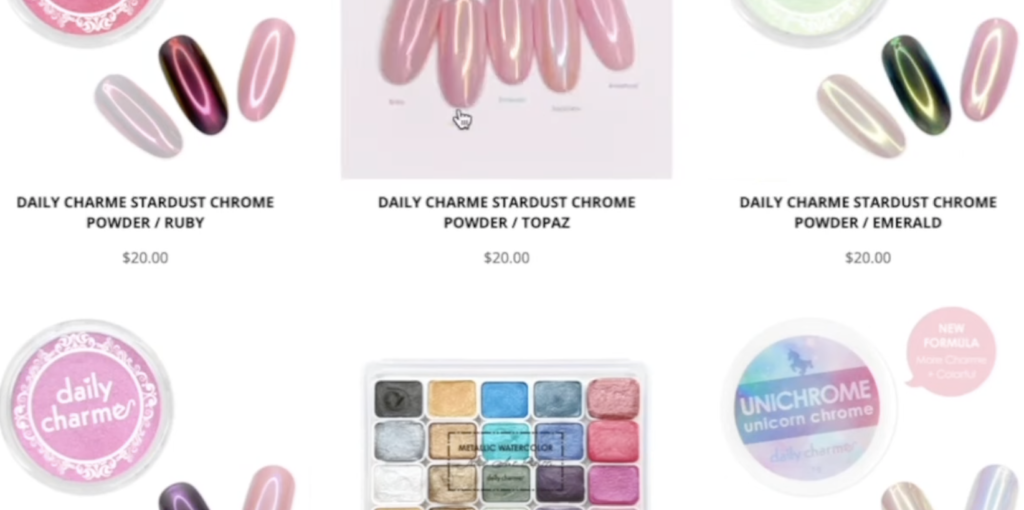Click the gold paint pan in watercolor palette
The height and width of the screenshot is (510, 1024).
[x=452, y=399]
